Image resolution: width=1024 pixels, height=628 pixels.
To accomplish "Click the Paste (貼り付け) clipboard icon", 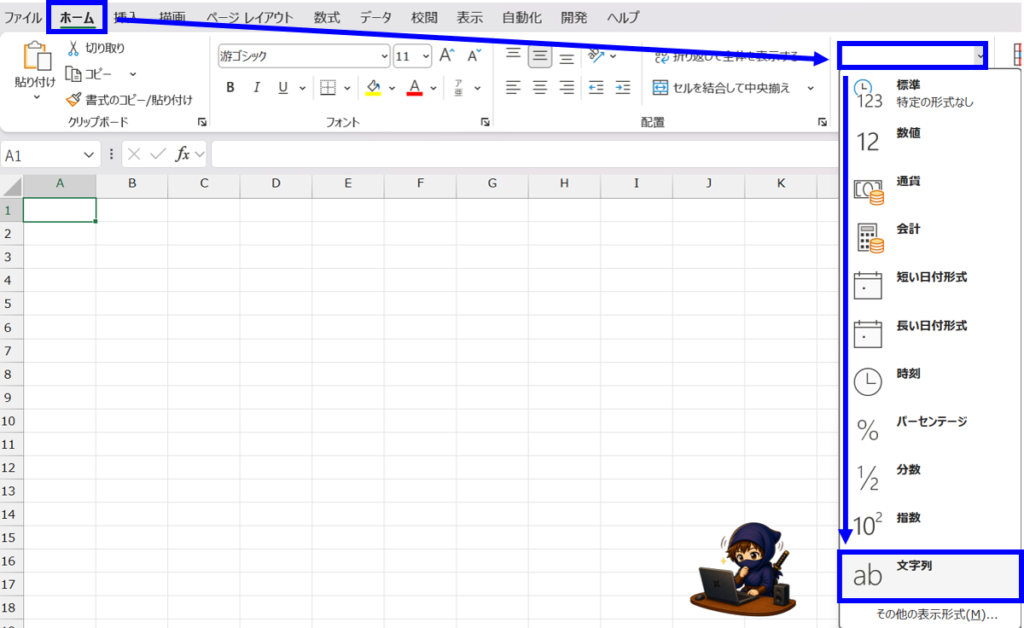I will [x=37, y=56].
